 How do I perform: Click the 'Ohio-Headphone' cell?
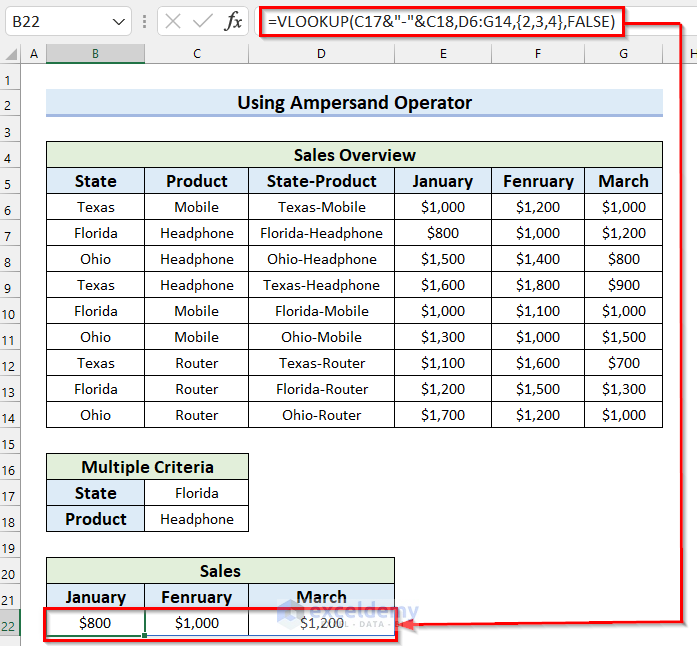(321, 259)
